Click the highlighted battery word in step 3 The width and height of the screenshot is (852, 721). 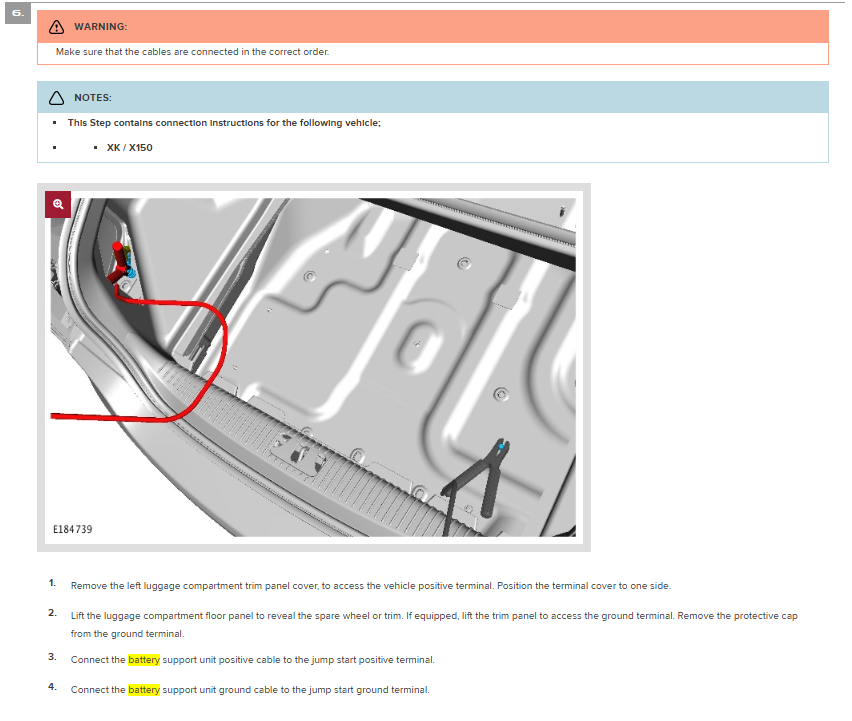click(143, 660)
